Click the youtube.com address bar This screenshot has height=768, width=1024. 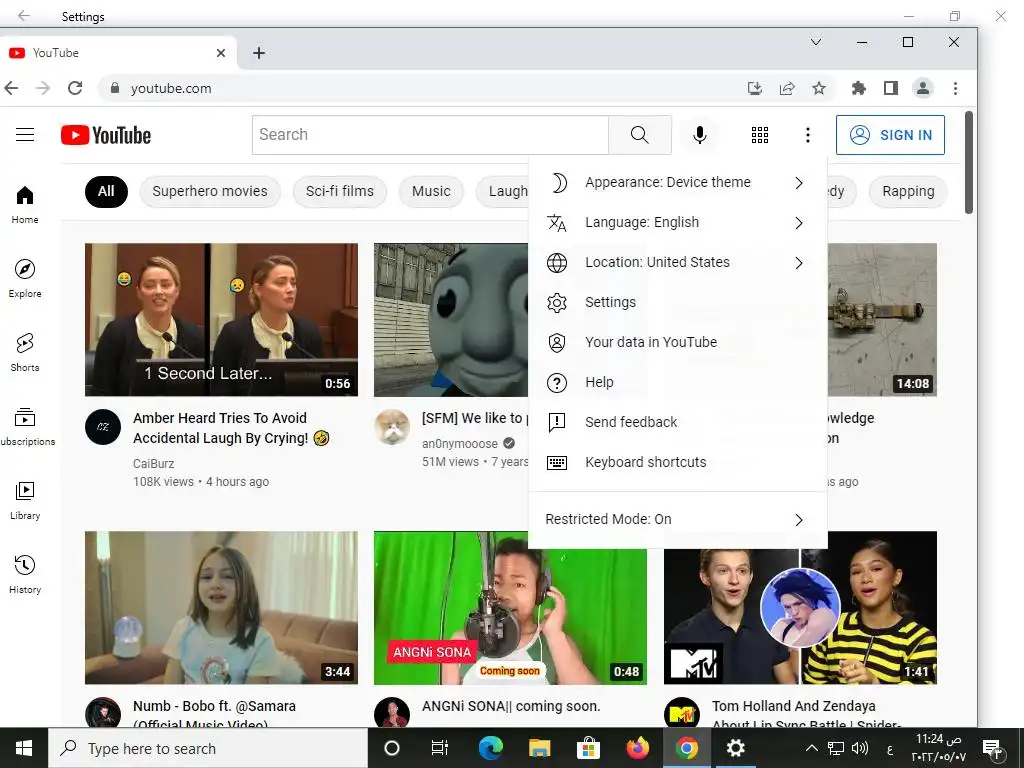(418, 88)
